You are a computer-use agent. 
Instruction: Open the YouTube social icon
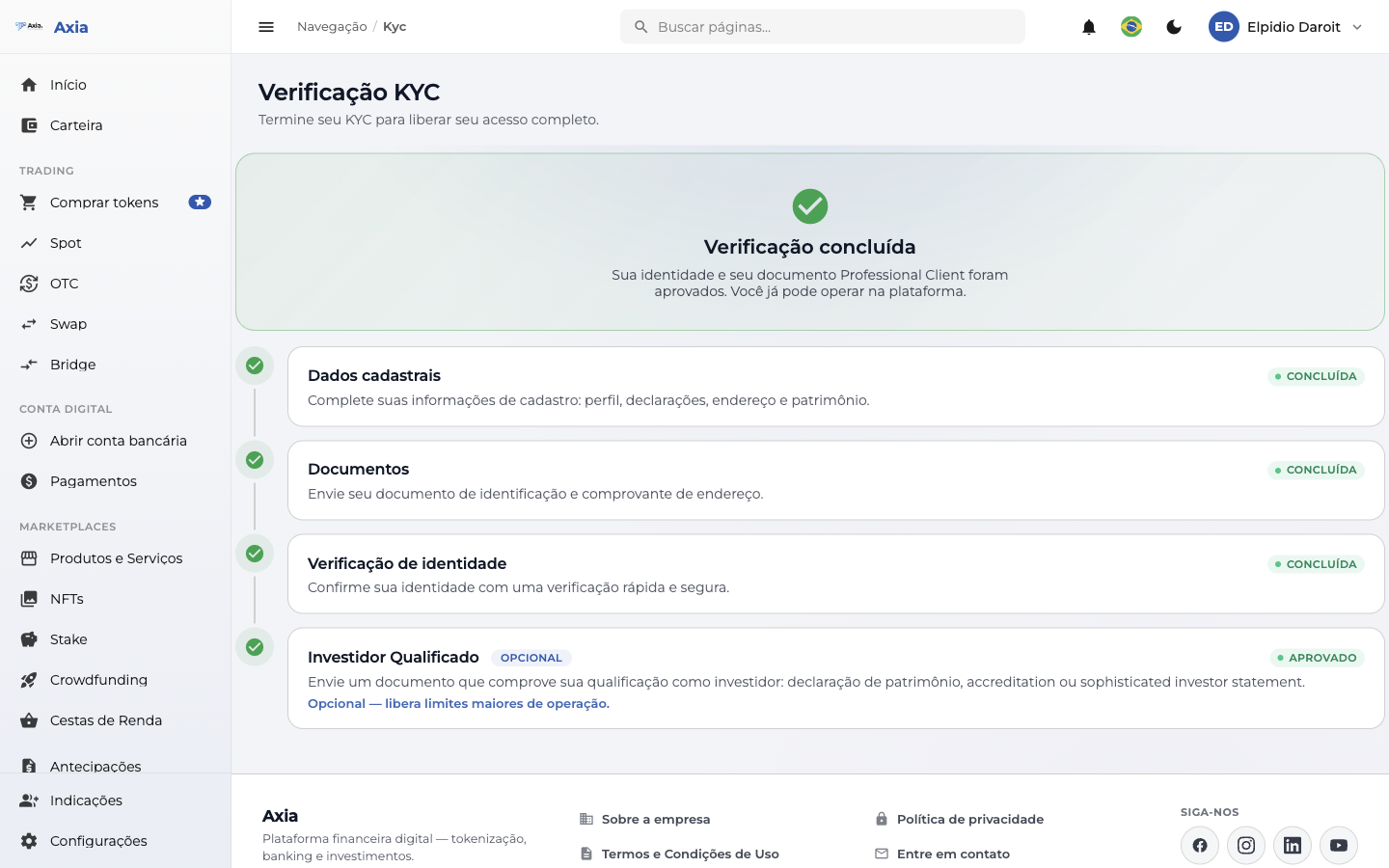pyautogui.click(x=1339, y=846)
